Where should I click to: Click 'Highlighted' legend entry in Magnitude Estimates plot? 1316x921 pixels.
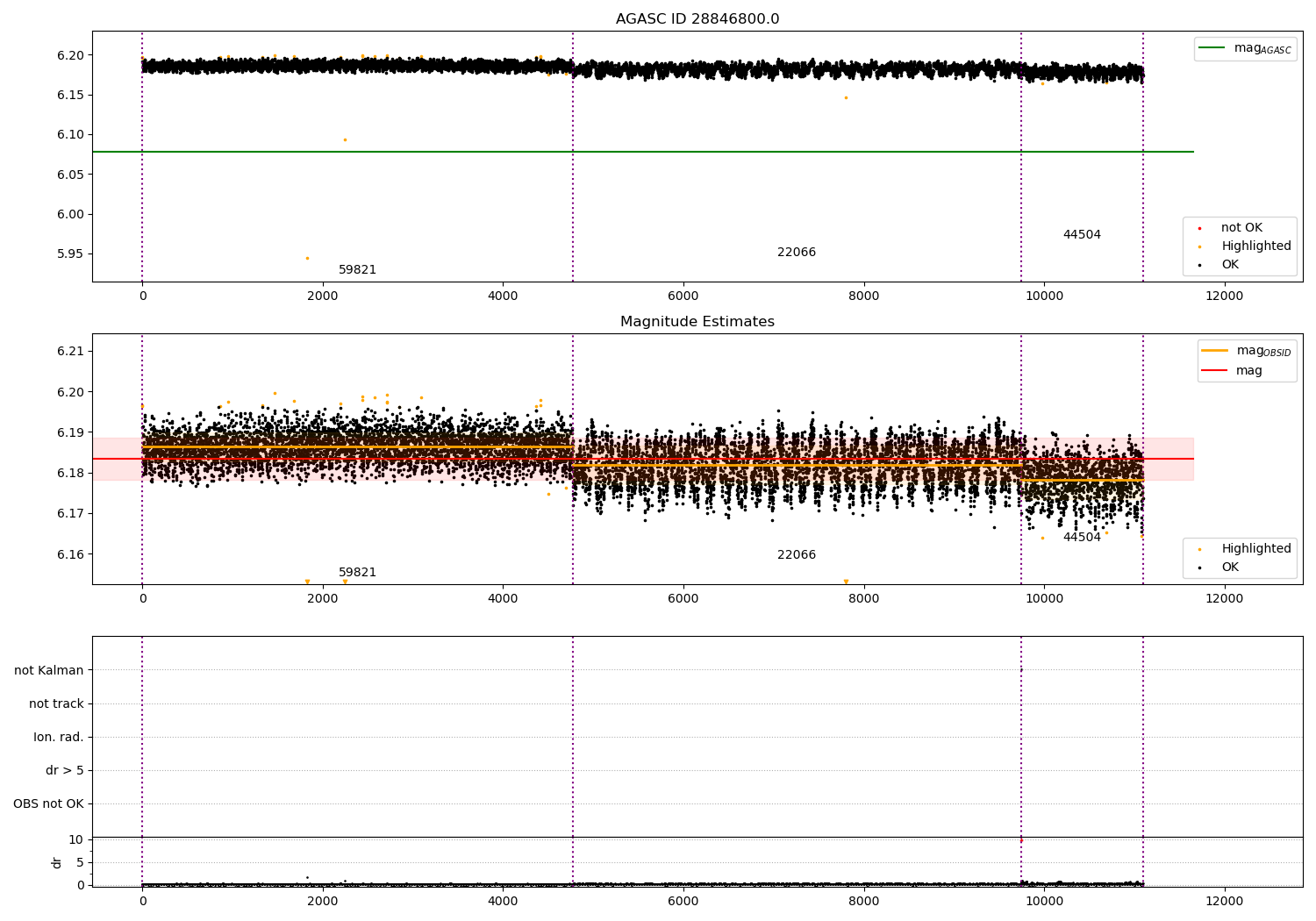tap(1245, 549)
